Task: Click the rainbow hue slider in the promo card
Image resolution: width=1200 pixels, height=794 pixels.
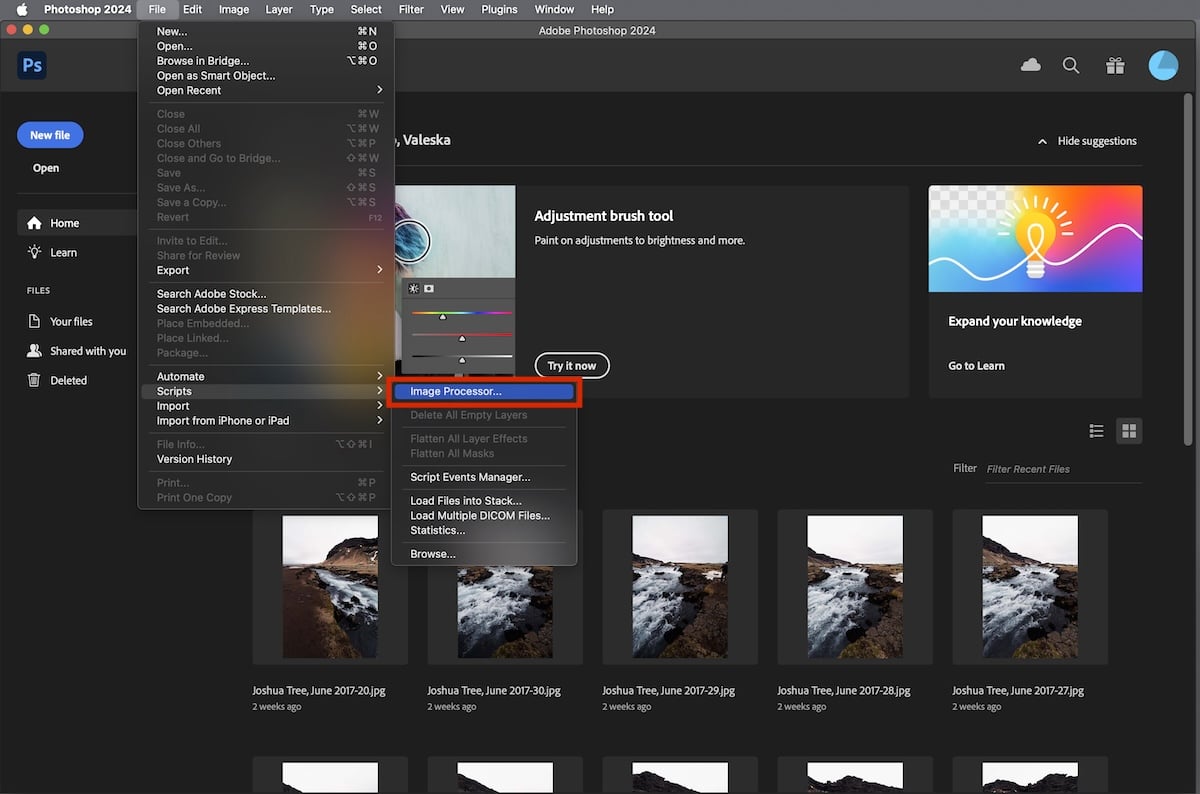Action: [x=457, y=311]
